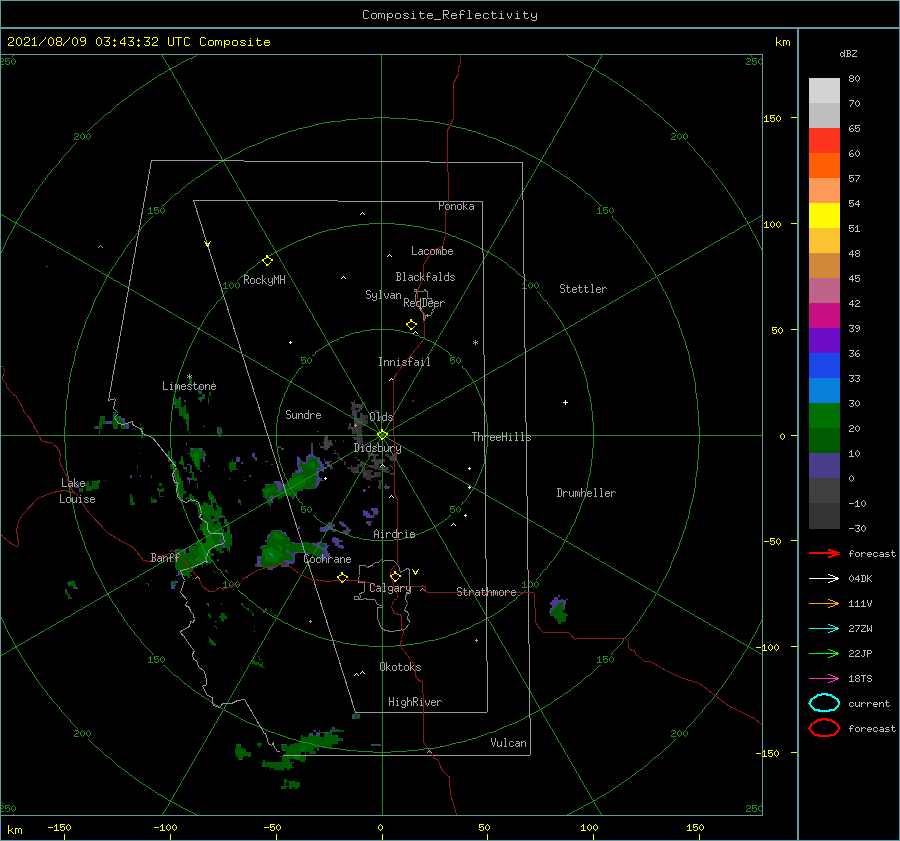
Task: Click the Didsbury label
Action: 377,448
